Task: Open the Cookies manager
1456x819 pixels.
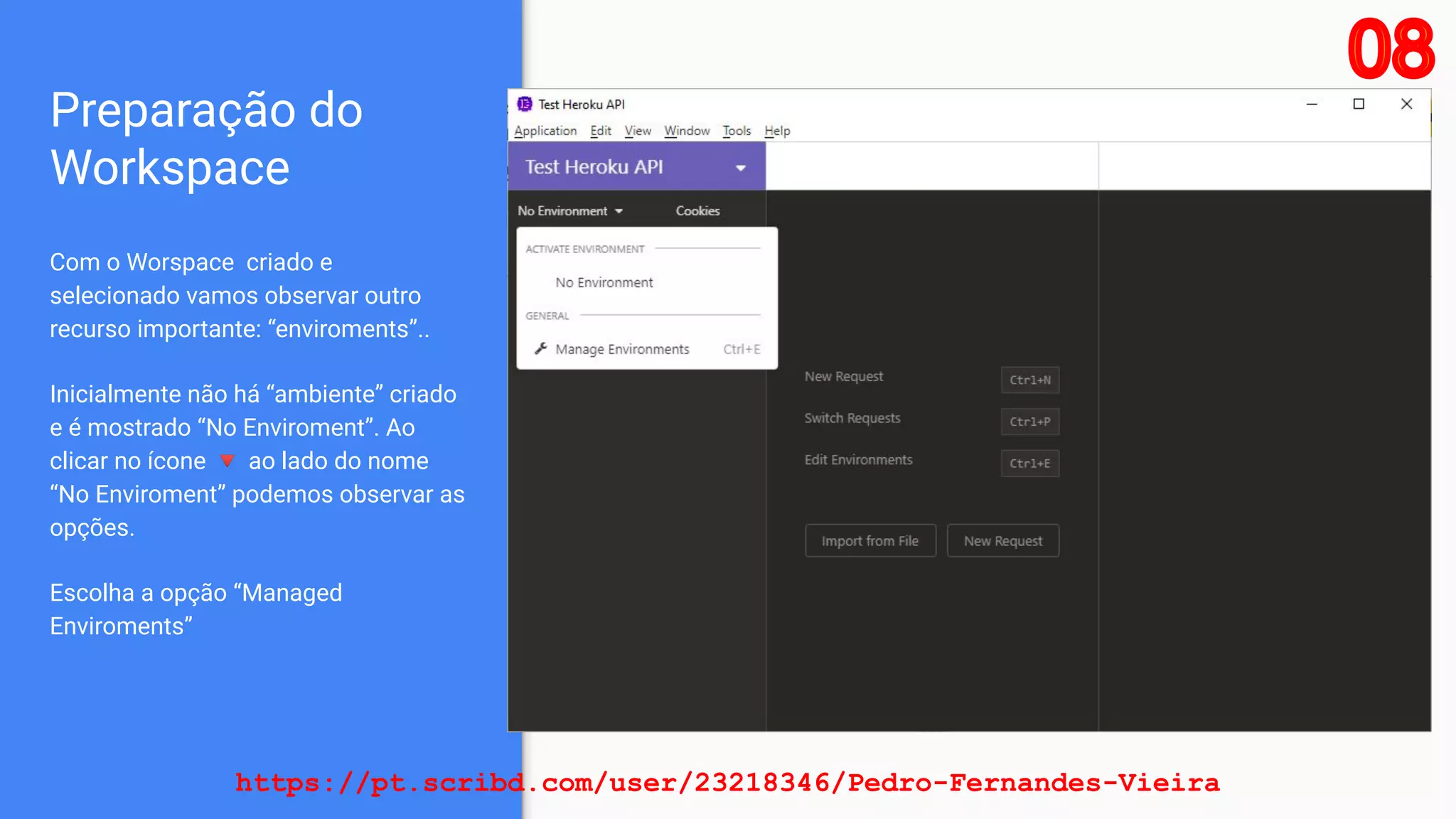Action: [697, 211]
